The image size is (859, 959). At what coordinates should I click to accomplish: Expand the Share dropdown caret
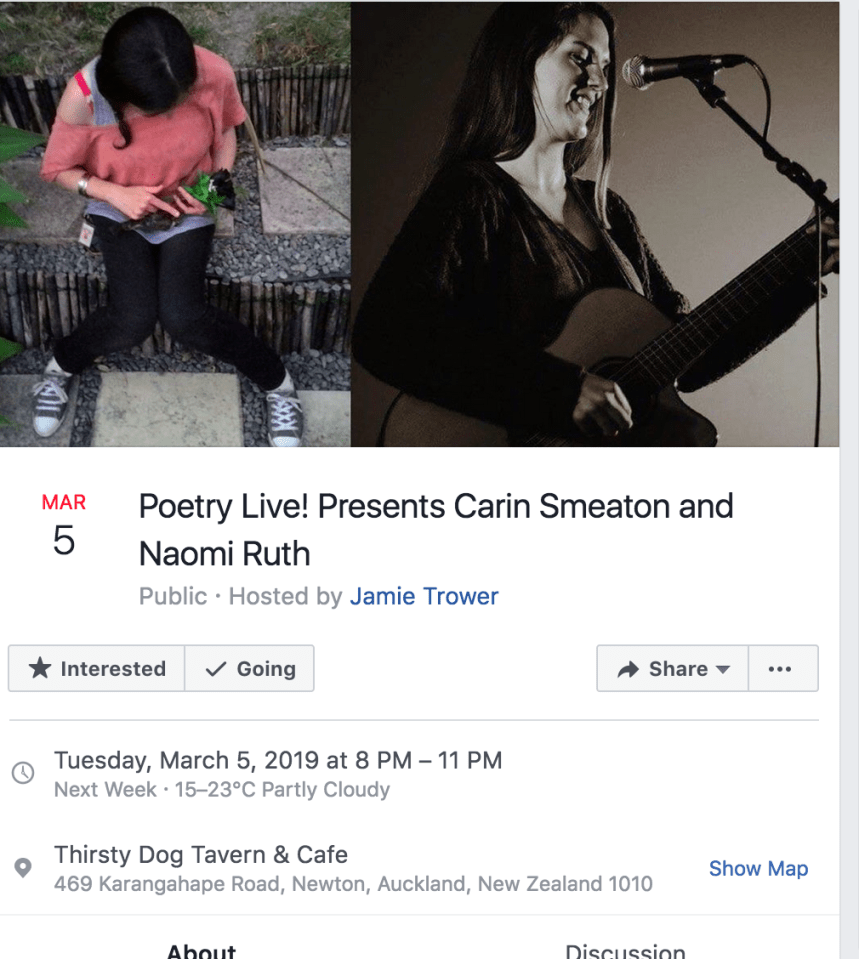[x=723, y=670]
